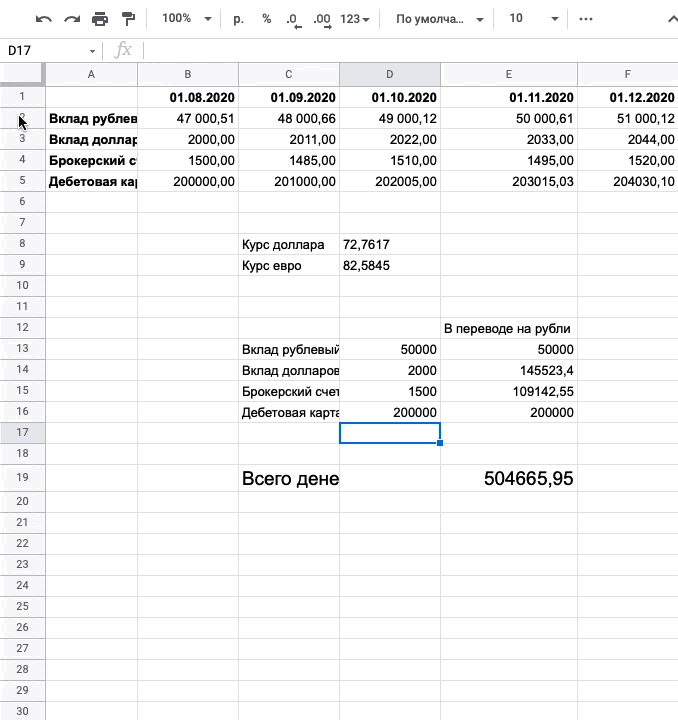Select row 17 header
Image resolution: width=678 pixels, height=720 pixels.
coord(22,433)
